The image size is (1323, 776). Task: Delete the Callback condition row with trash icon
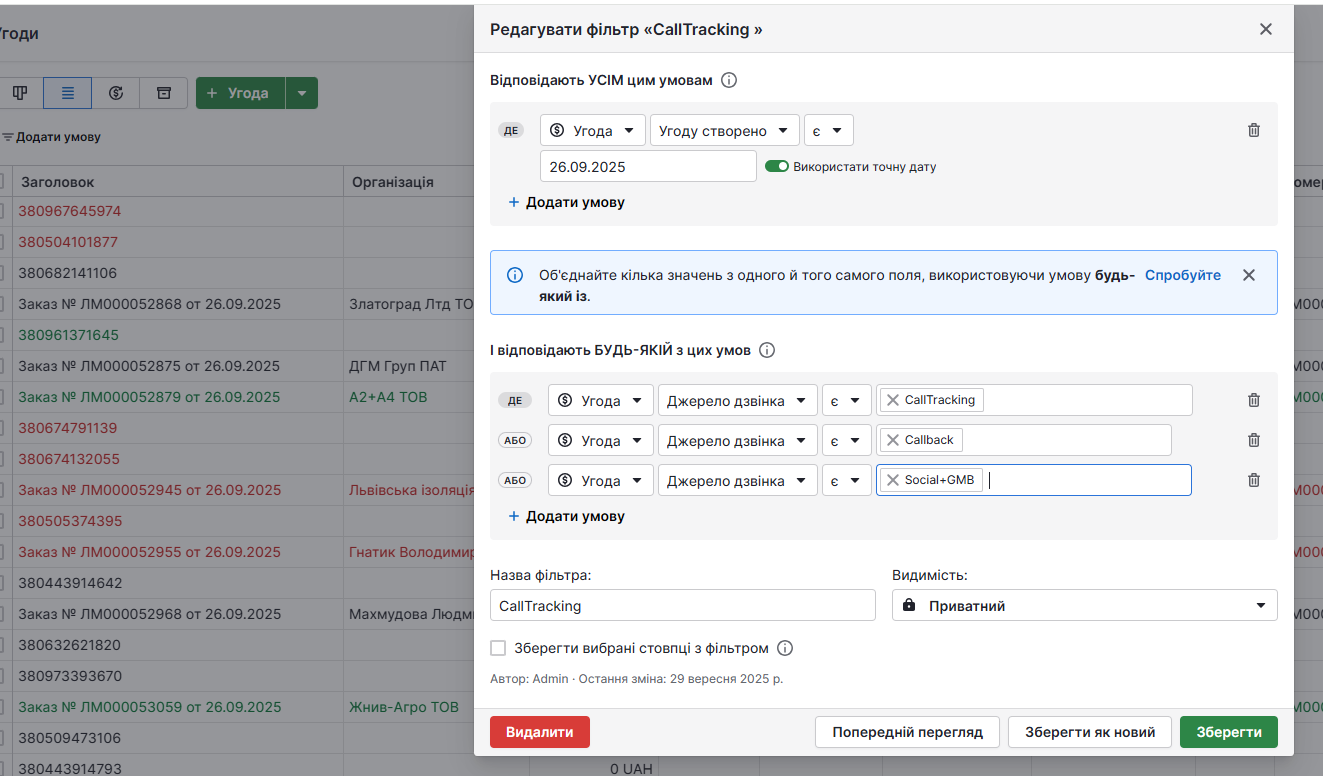(x=1253, y=440)
